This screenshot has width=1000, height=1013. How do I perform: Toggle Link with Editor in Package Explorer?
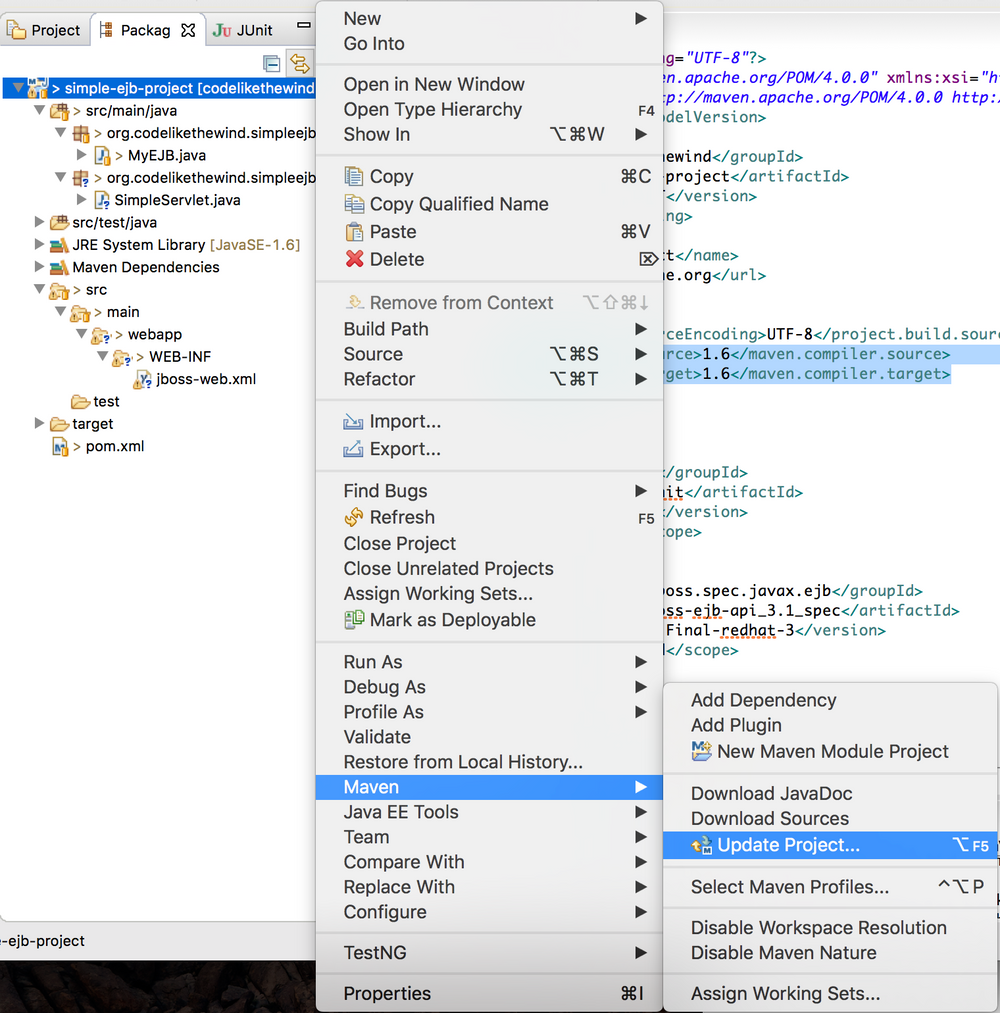pyautogui.click(x=299, y=62)
